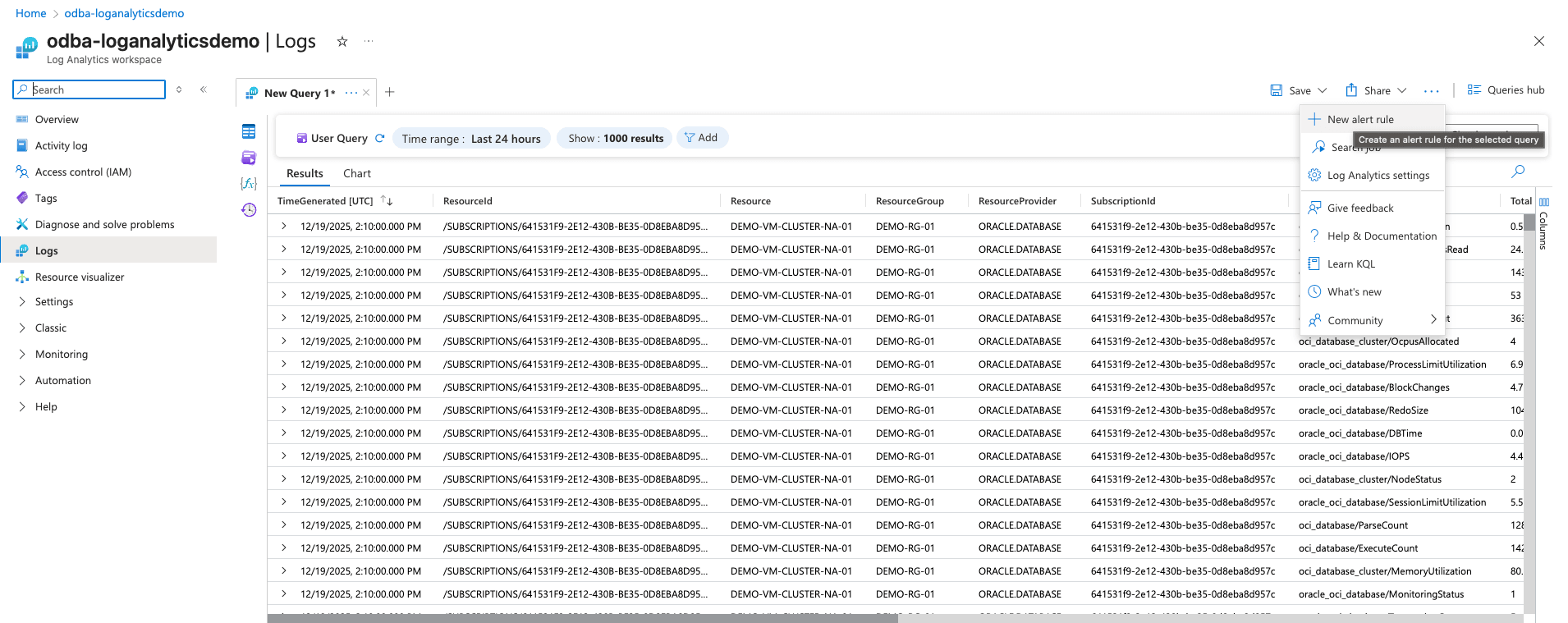The image size is (1568, 623).
Task: Select the Results tab
Action: (x=305, y=173)
